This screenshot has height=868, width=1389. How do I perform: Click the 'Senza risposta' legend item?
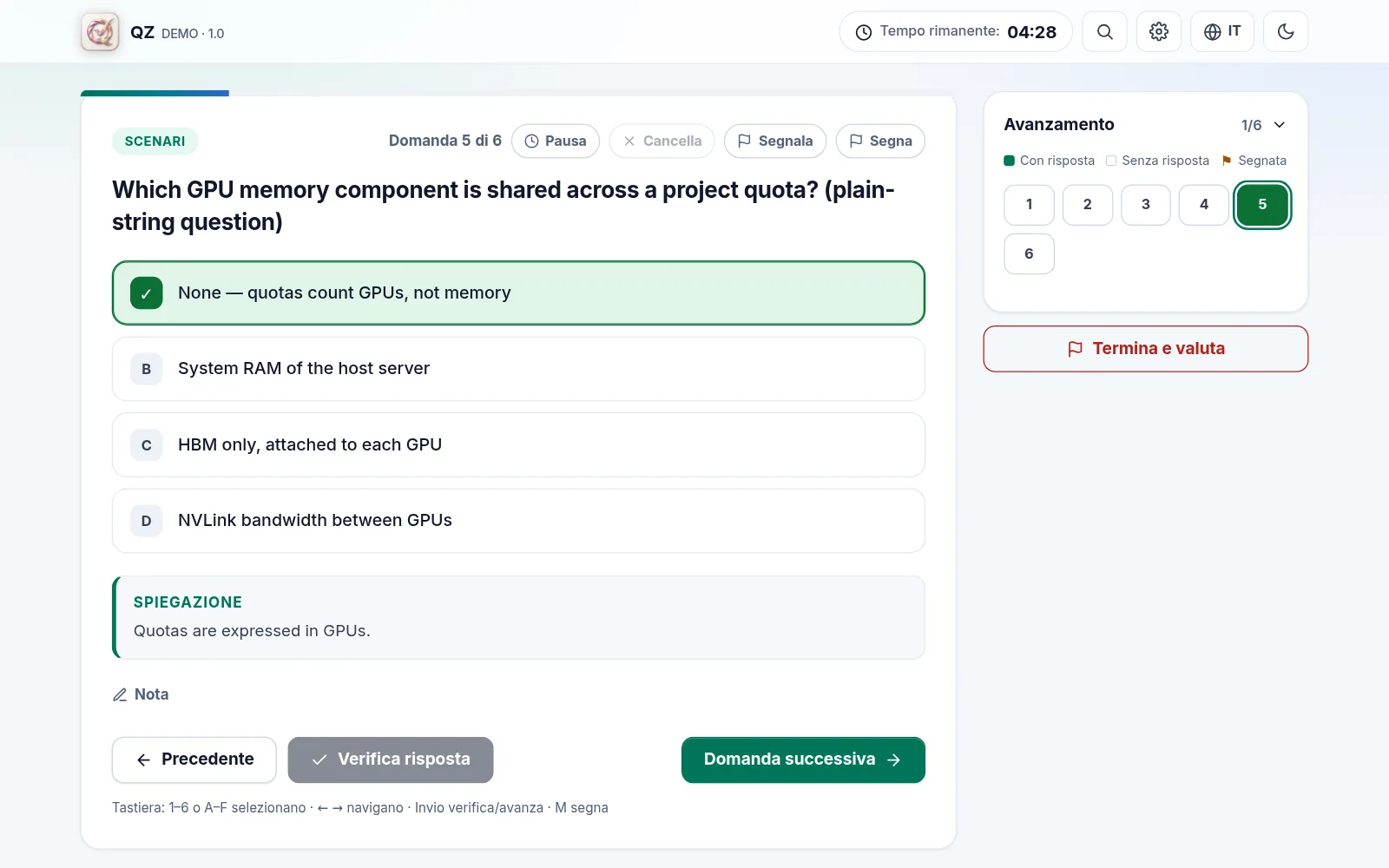point(1157,161)
